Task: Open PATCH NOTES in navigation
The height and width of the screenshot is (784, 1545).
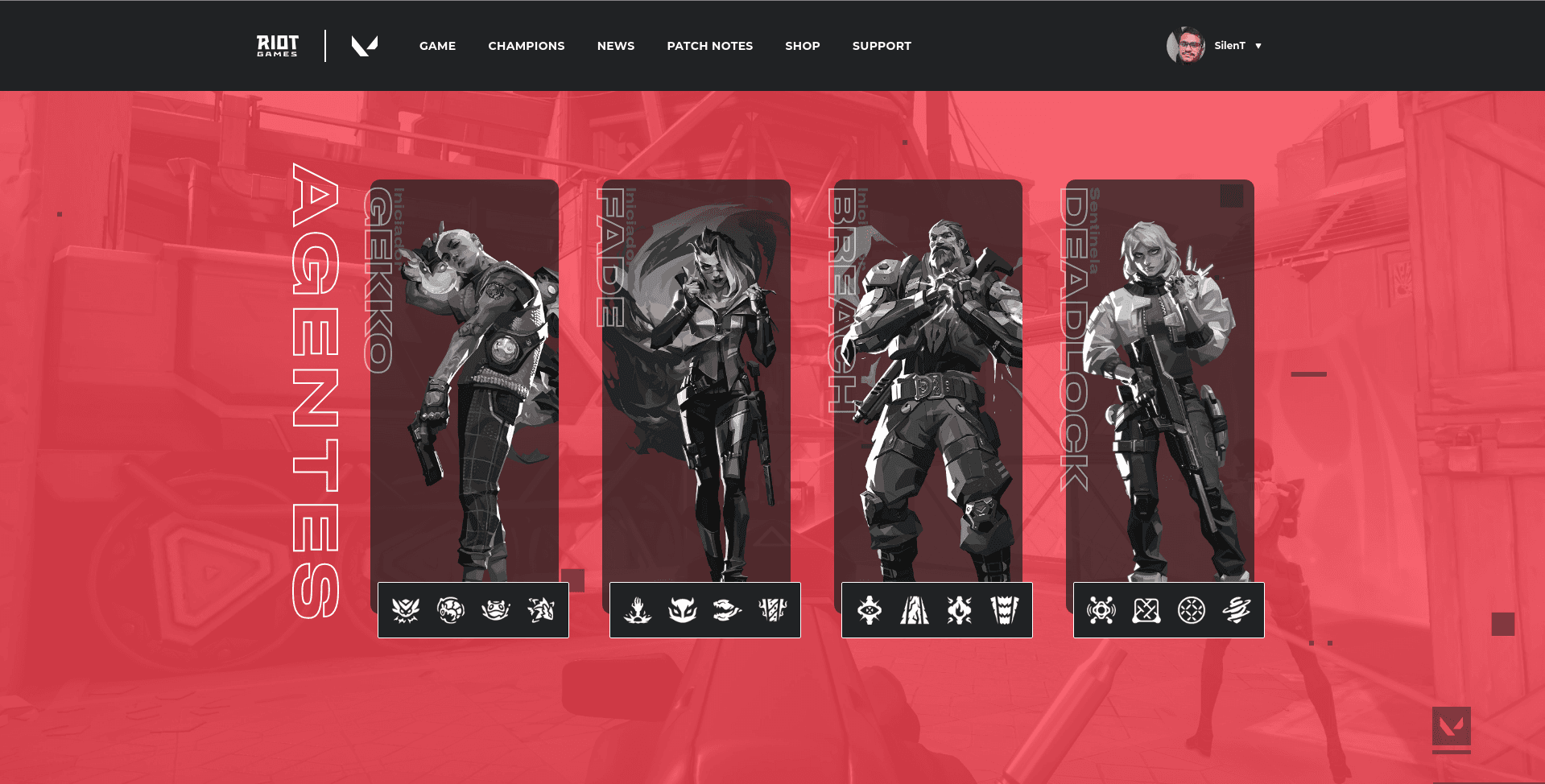Action: pos(710,46)
